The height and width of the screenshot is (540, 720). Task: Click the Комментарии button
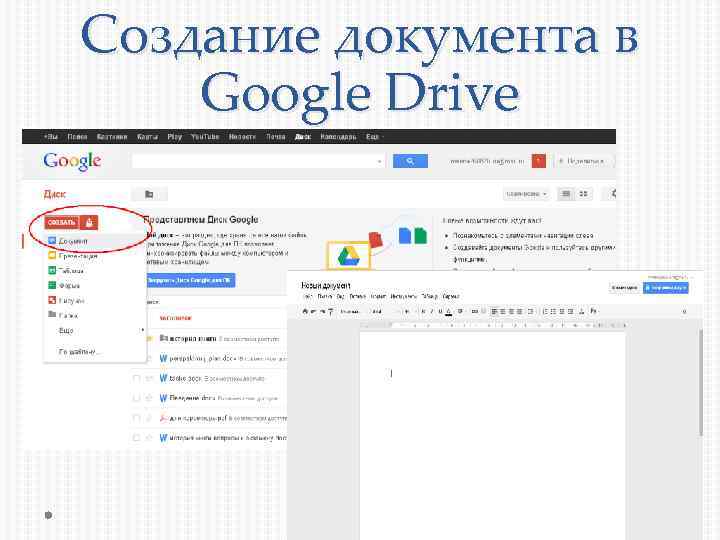[624, 288]
